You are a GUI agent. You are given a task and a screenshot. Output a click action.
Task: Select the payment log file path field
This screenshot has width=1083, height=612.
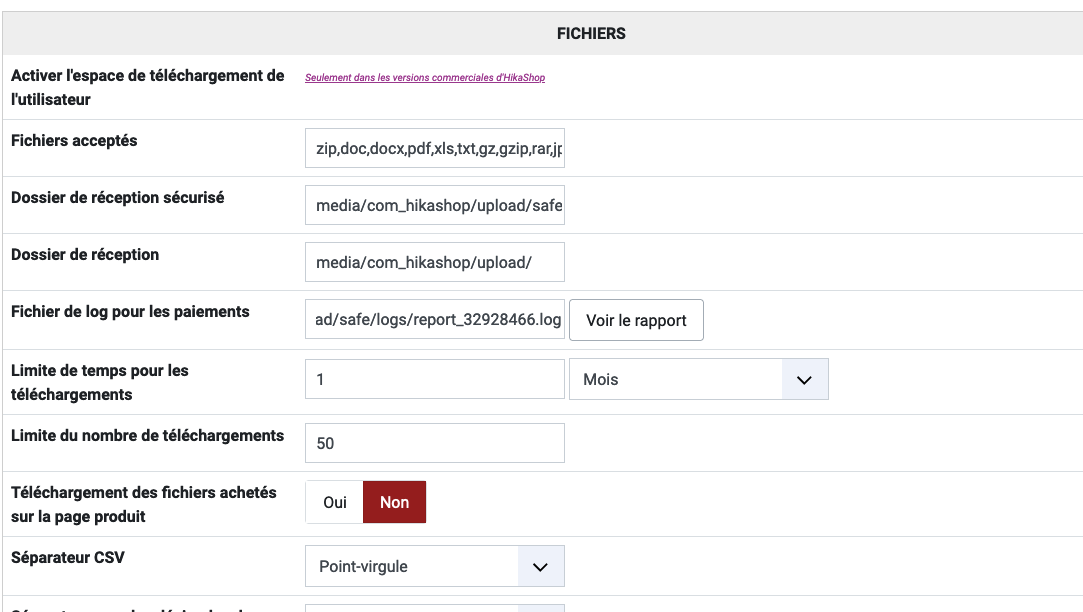pyautogui.click(x=434, y=320)
